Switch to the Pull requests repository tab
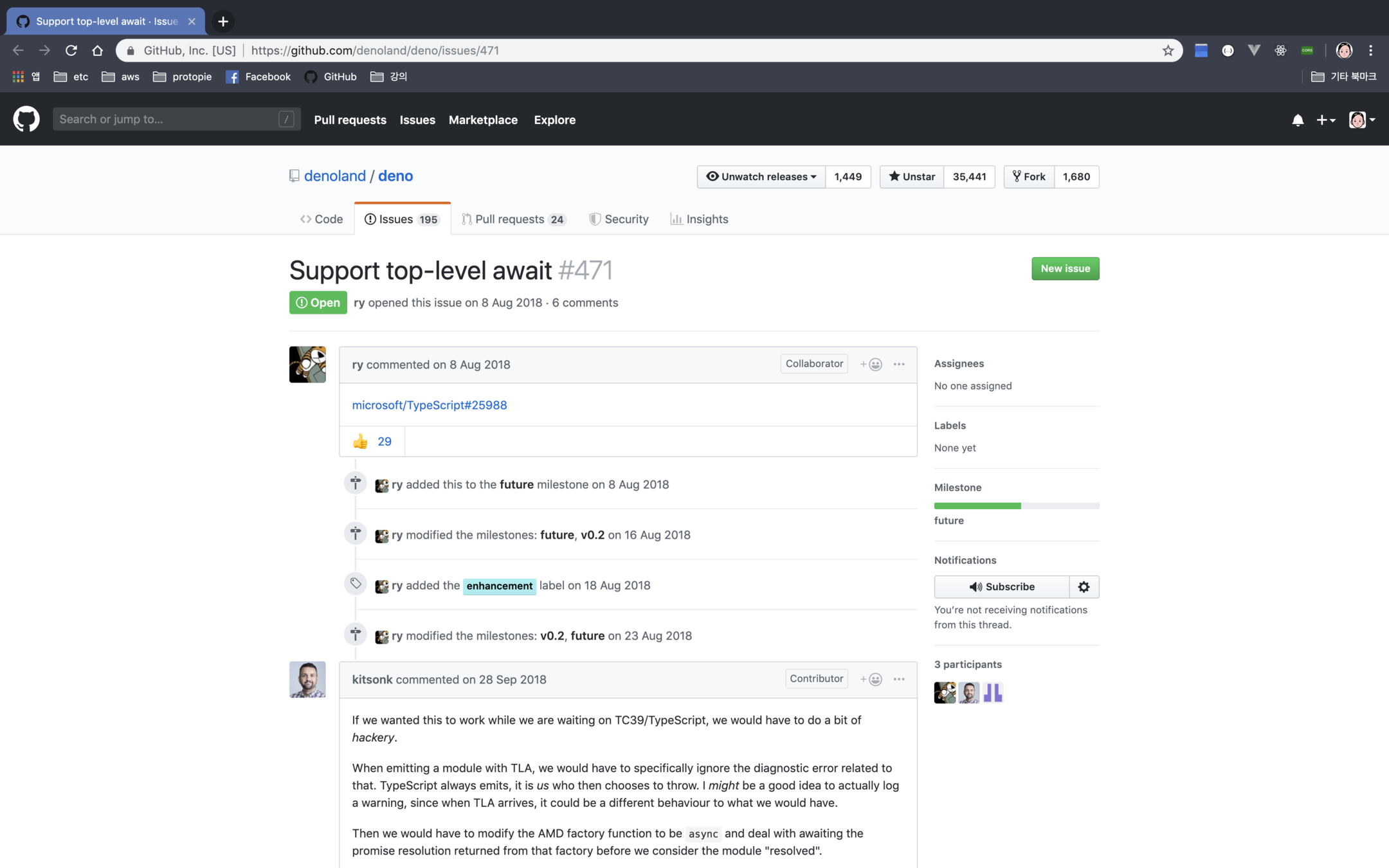This screenshot has width=1389, height=868. coord(513,219)
